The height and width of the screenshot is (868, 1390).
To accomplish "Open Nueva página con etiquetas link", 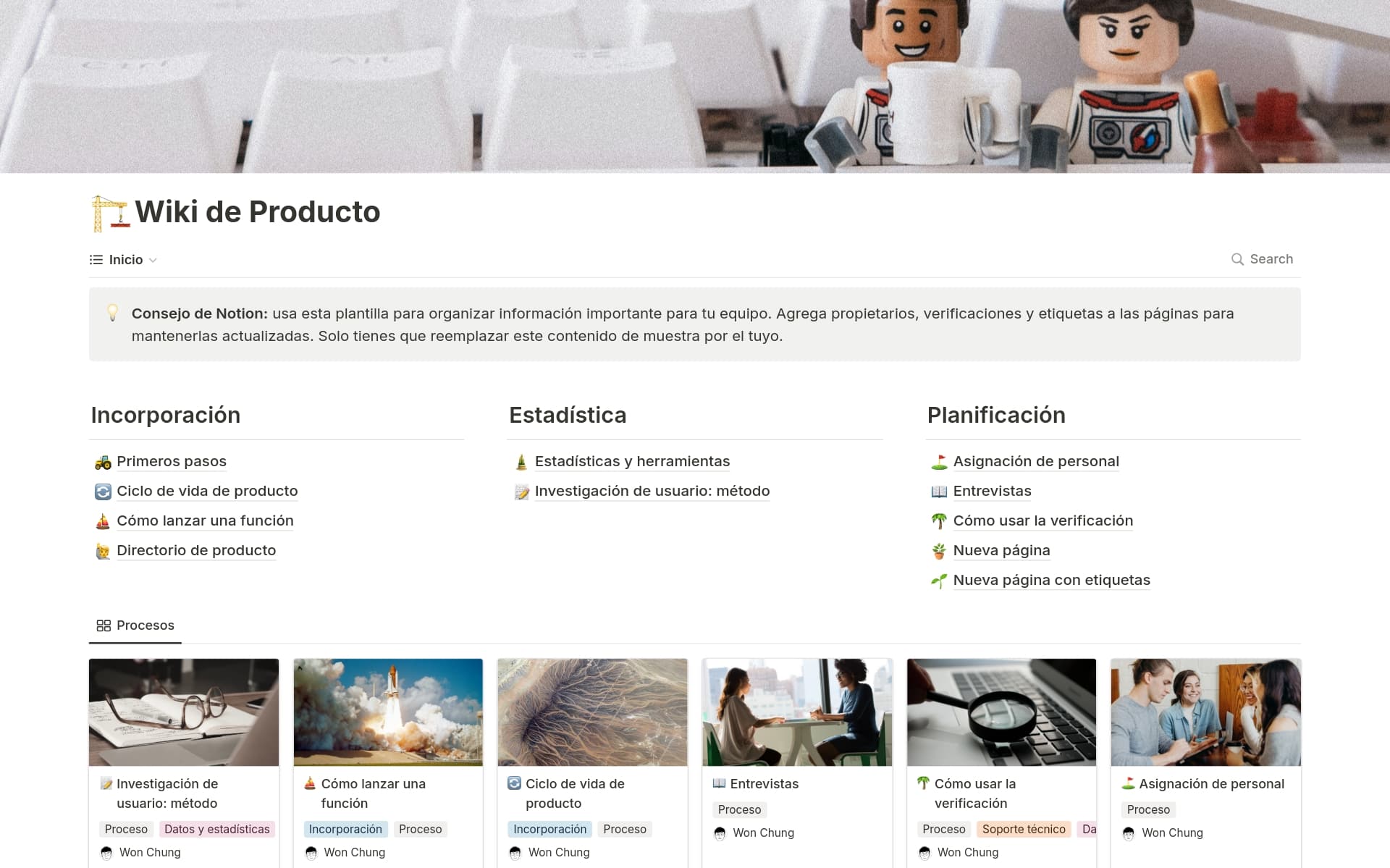I will 1051,581.
